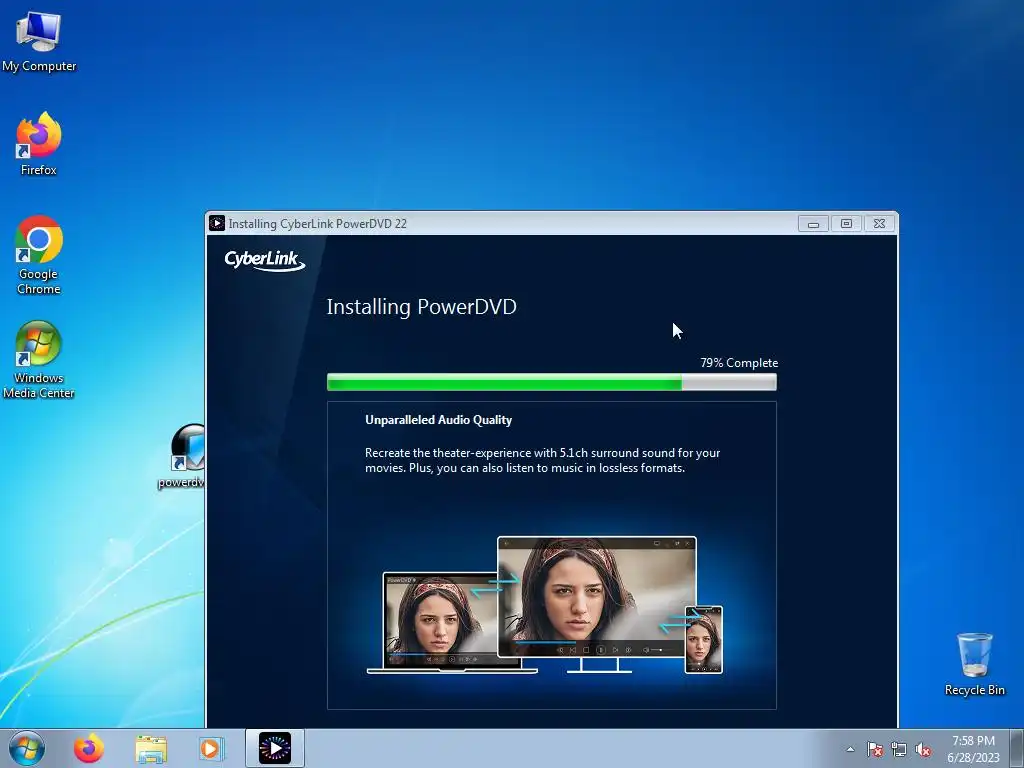Open the clock showing 7:58 PM
Image resolution: width=1024 pixels, height=768 pixels.
point(973,749)
